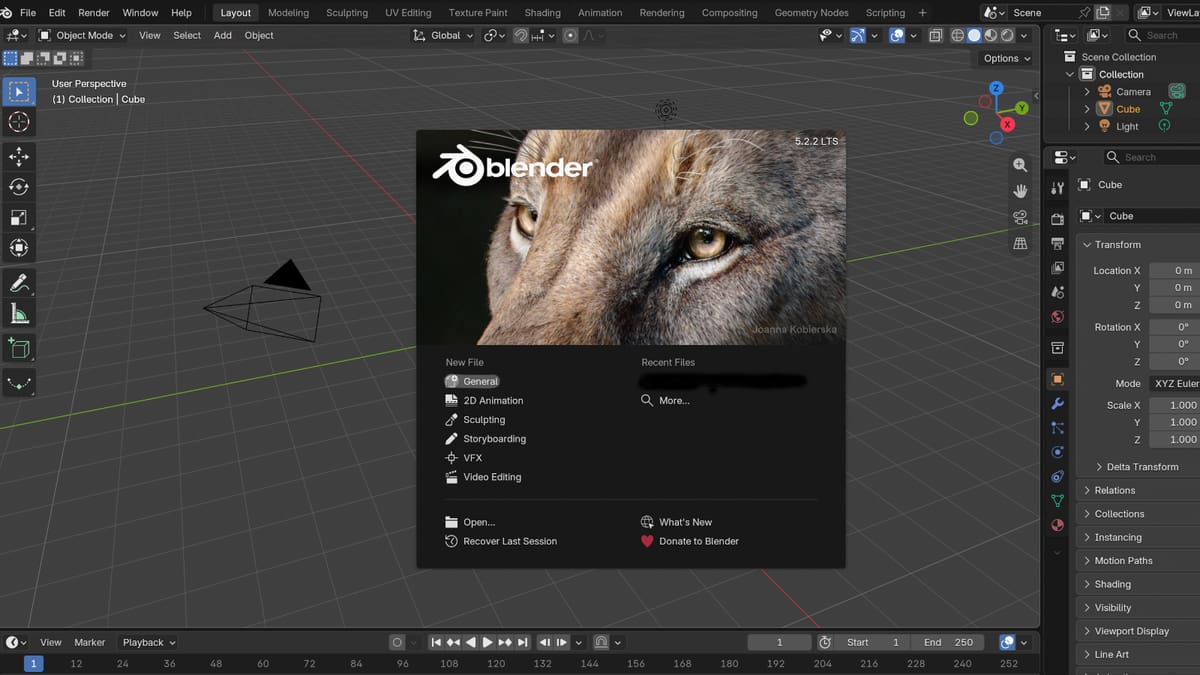Open the Render menu
The width and height of the screenshot is (1200, 675).
click(x=94, y=13)
